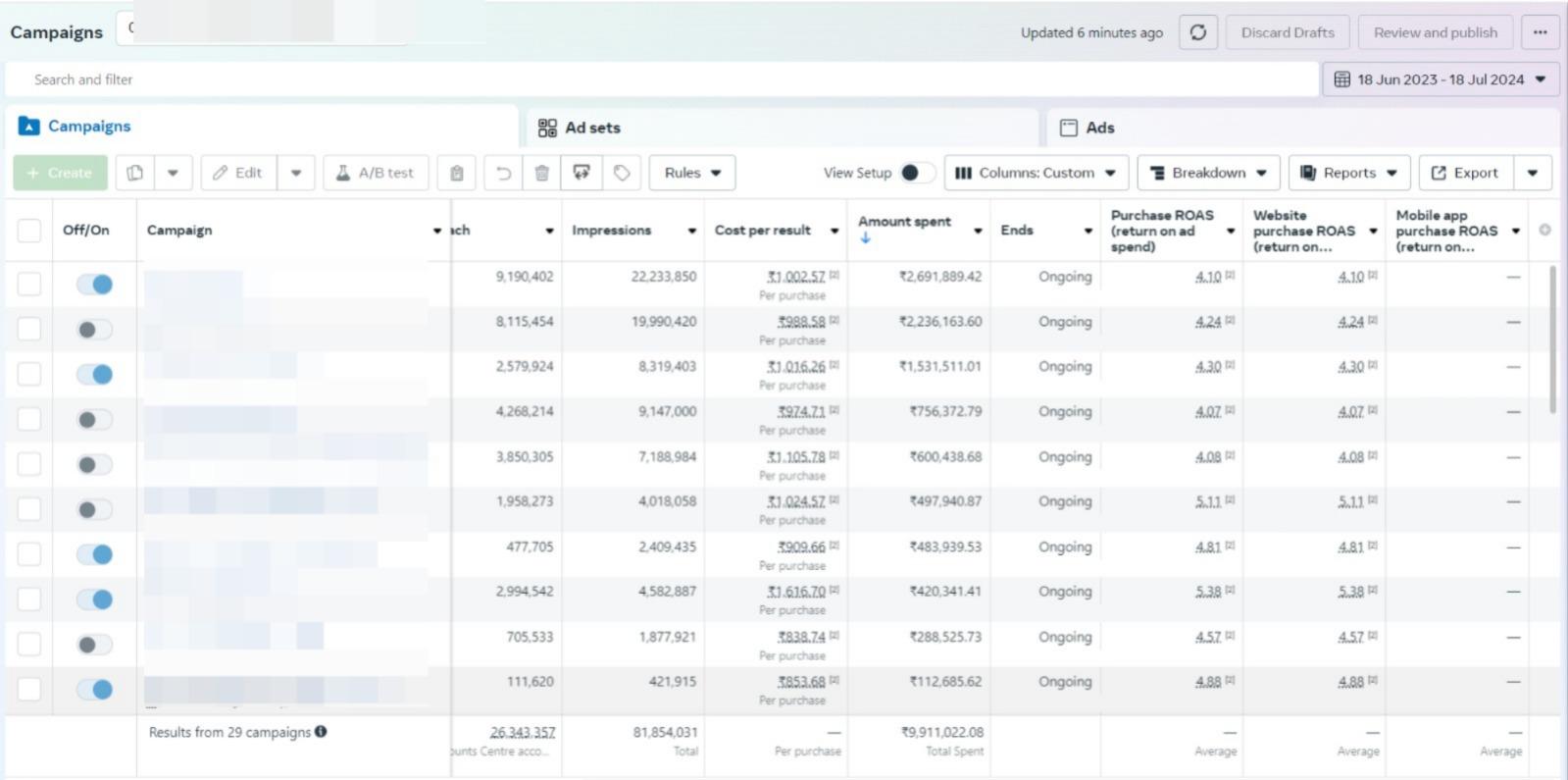Focus the Search and filter field
Viewport: 1568px width, 780px height.
pyautogui.click(x=662, y=79)
